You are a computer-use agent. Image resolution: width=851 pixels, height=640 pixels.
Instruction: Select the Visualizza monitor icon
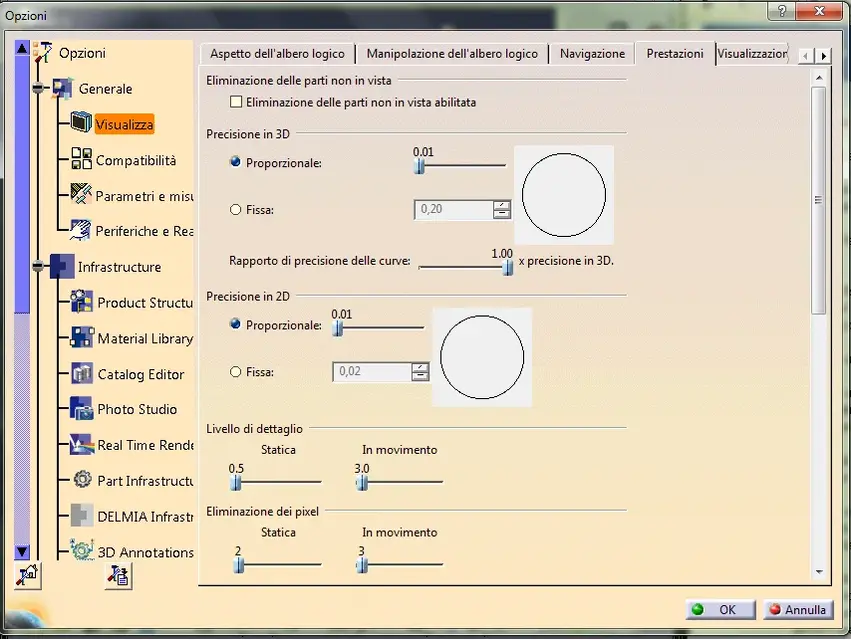(x=81, y=122)
